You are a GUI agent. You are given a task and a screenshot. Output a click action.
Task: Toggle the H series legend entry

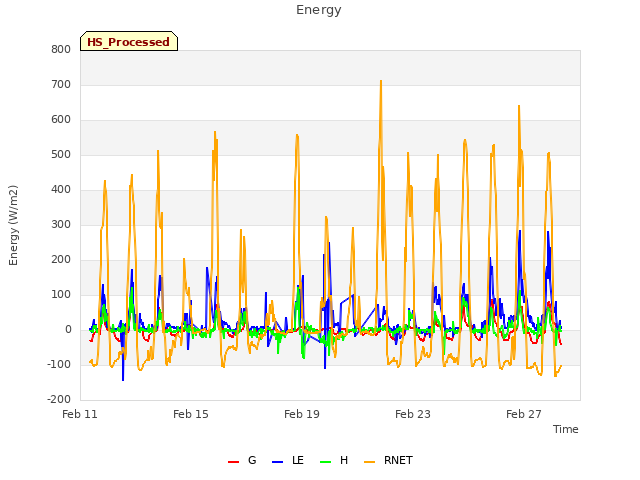coord(334,460)
